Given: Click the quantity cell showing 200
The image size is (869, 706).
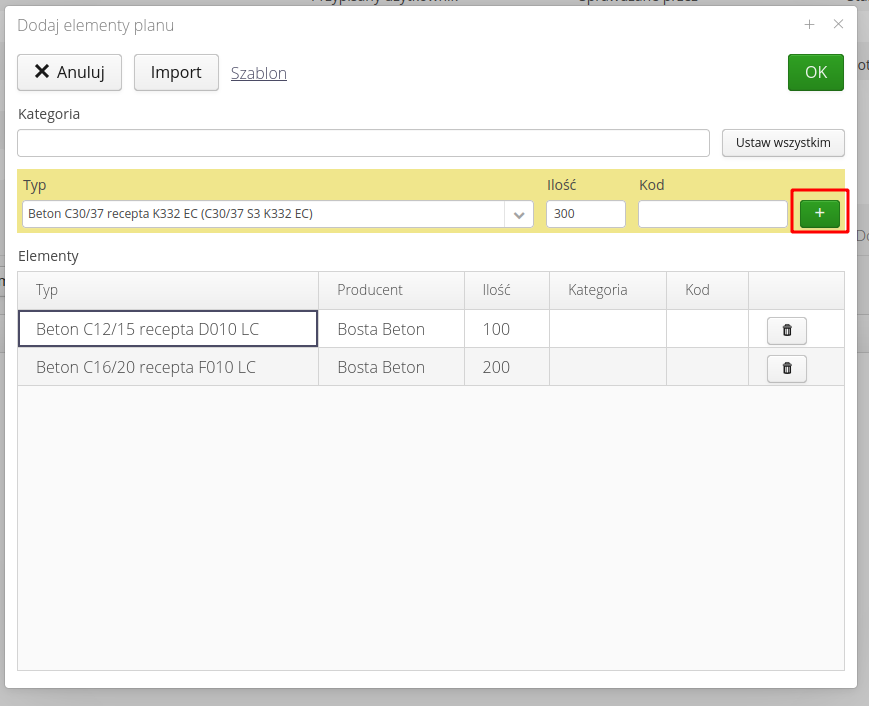Looking at the screenshot, I should pos(507,367).
